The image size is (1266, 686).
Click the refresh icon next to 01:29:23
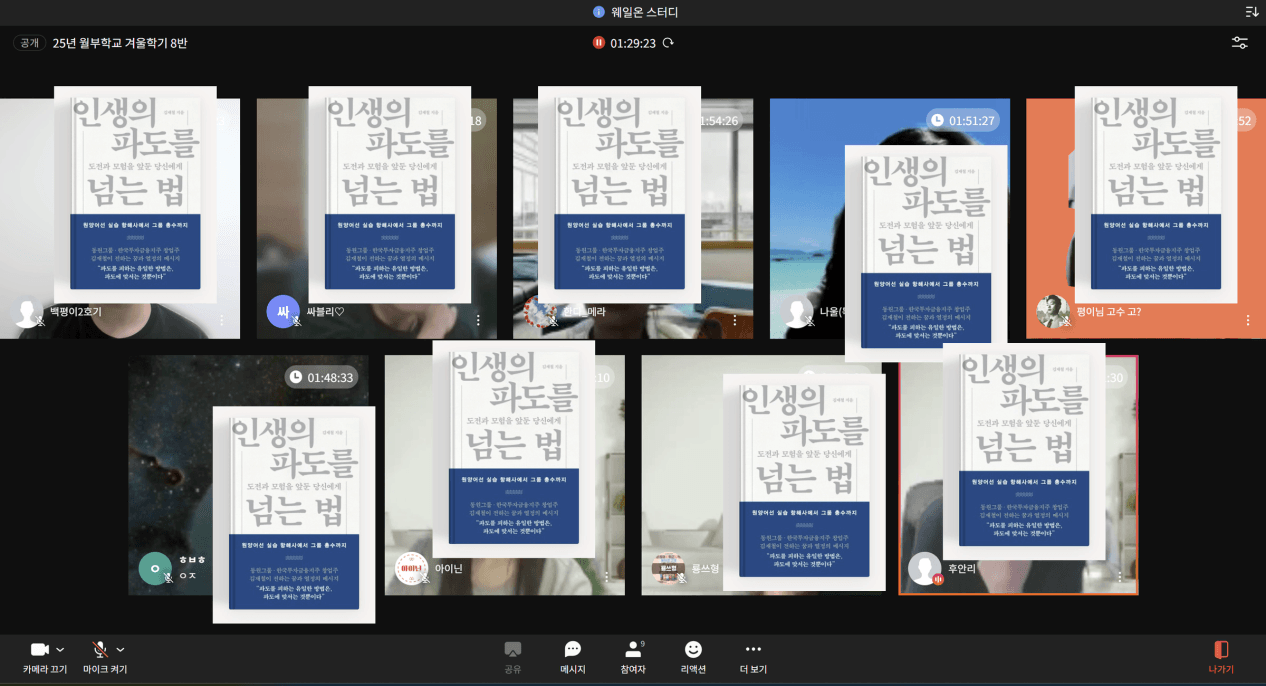coord(668,43)
